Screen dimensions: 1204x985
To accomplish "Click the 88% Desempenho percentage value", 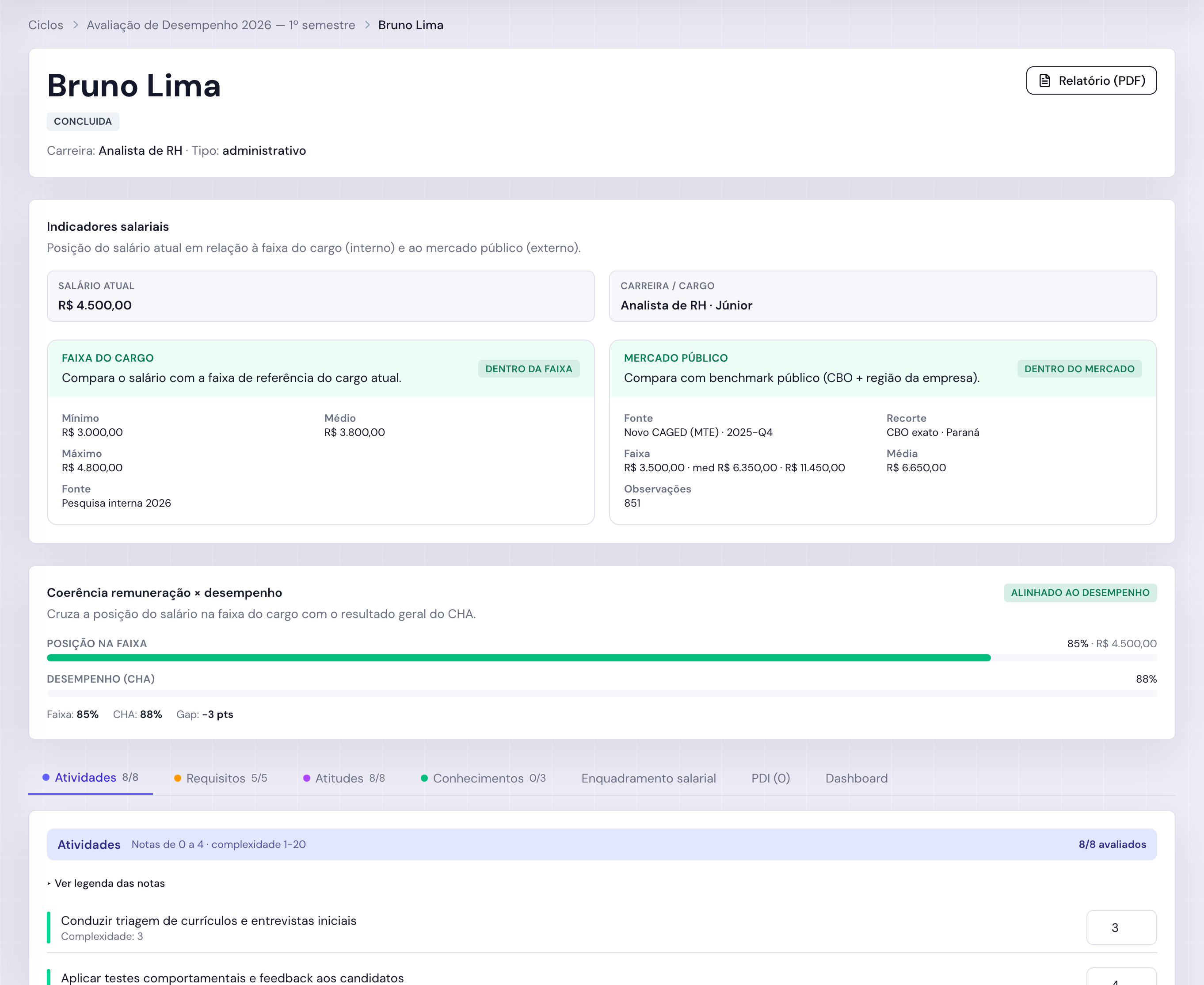I will tap(1146, 679).
